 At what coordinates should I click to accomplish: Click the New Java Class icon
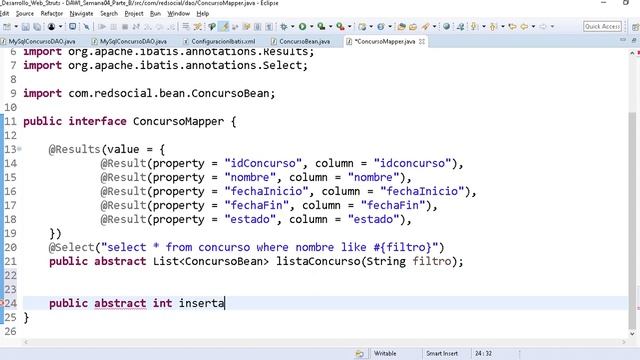380,27
